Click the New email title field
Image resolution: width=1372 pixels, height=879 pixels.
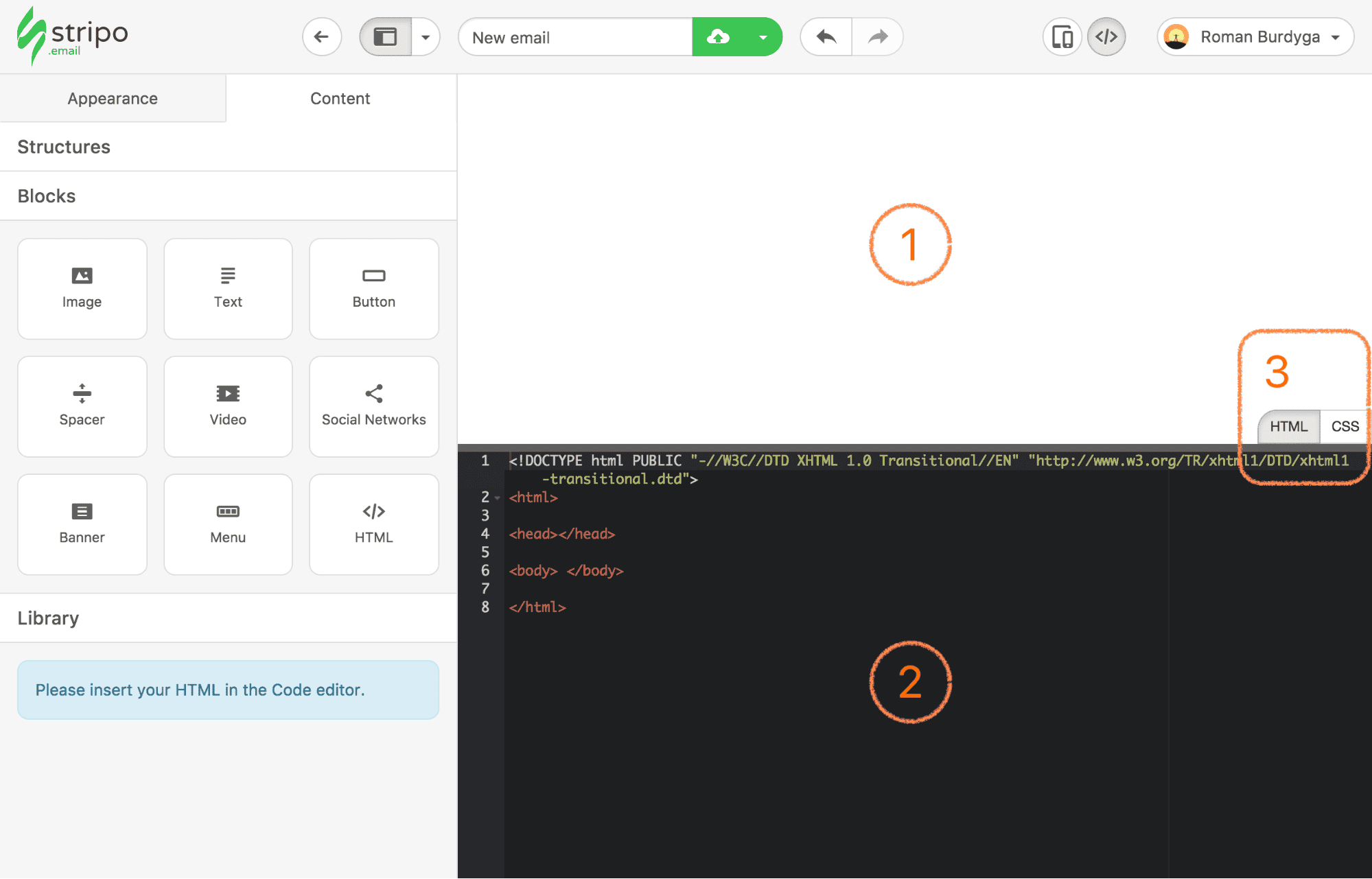[575, 36]
